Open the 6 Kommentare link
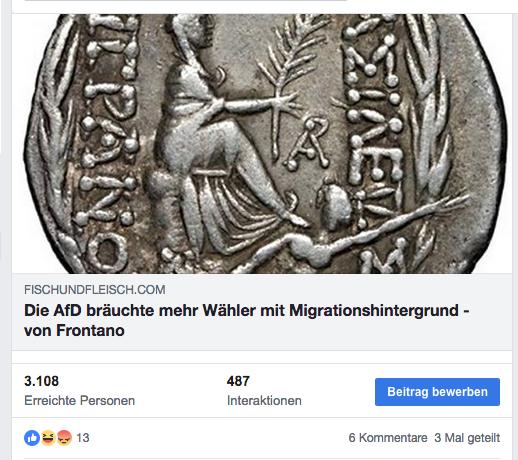 388,438
